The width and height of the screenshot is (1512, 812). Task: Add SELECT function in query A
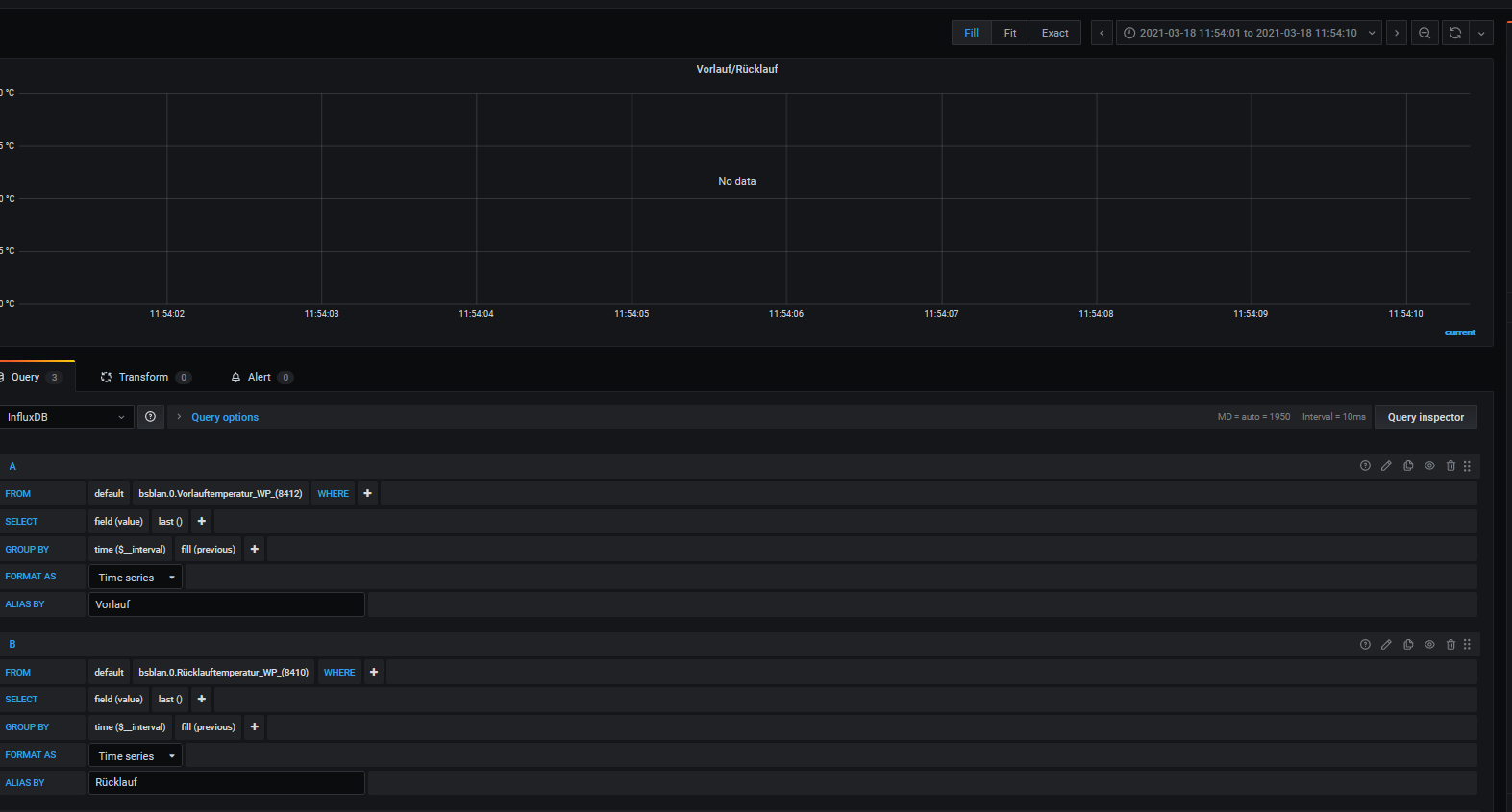click(201, 522)
